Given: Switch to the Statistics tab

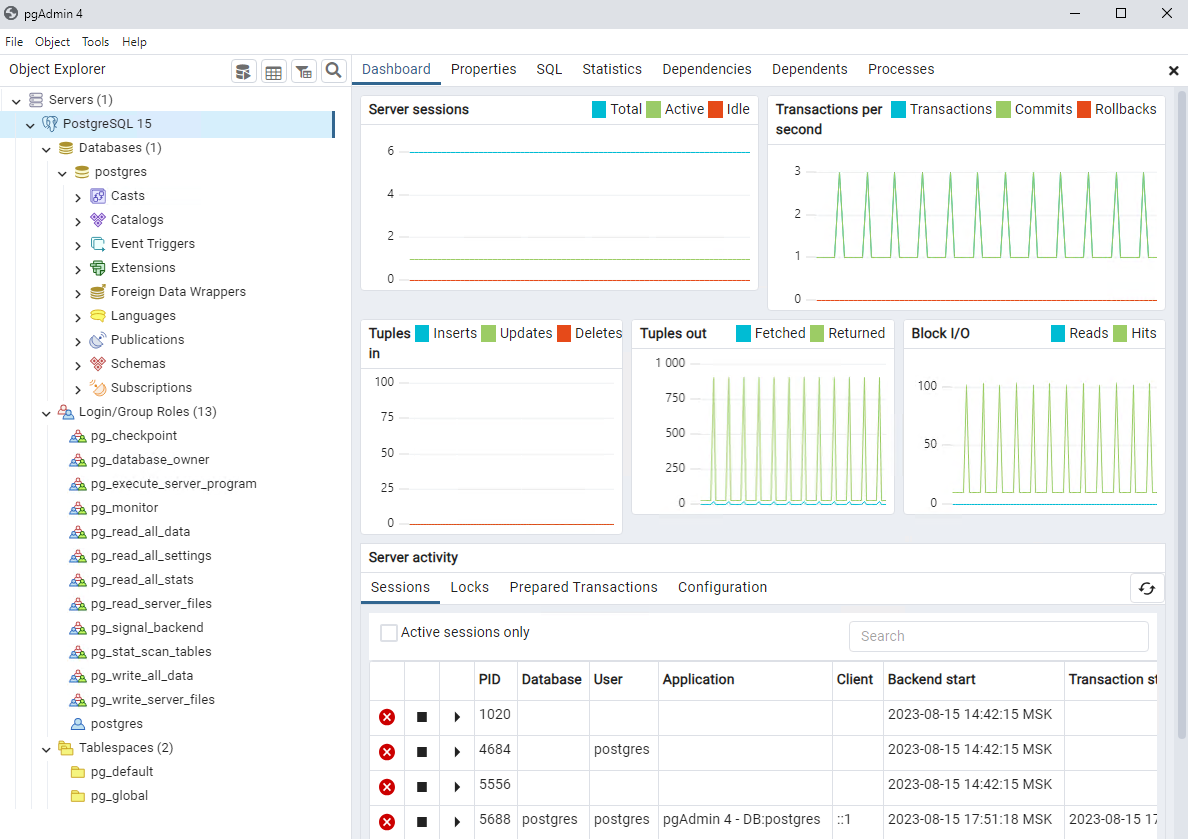Looking at the screenshot, I should pyautogui.click(x=611, y=69).
